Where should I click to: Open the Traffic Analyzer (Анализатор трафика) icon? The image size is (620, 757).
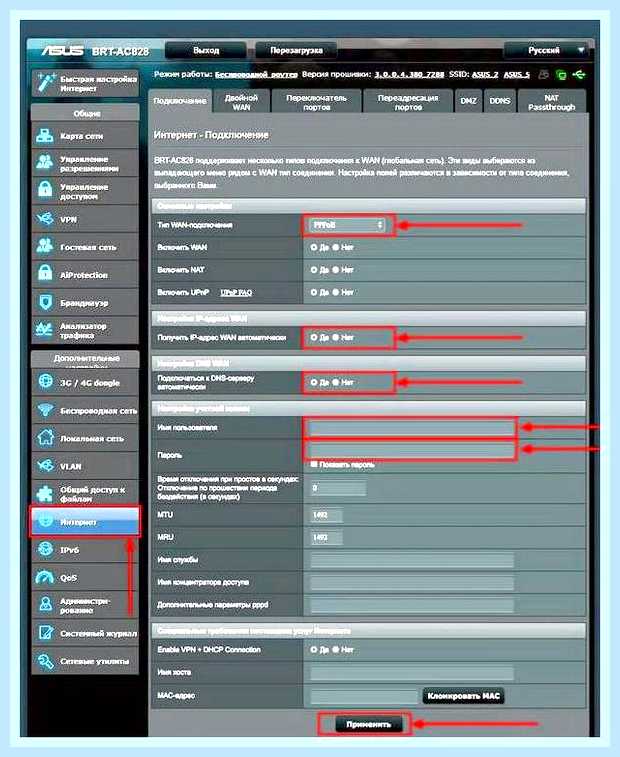[x=45, y=330]
